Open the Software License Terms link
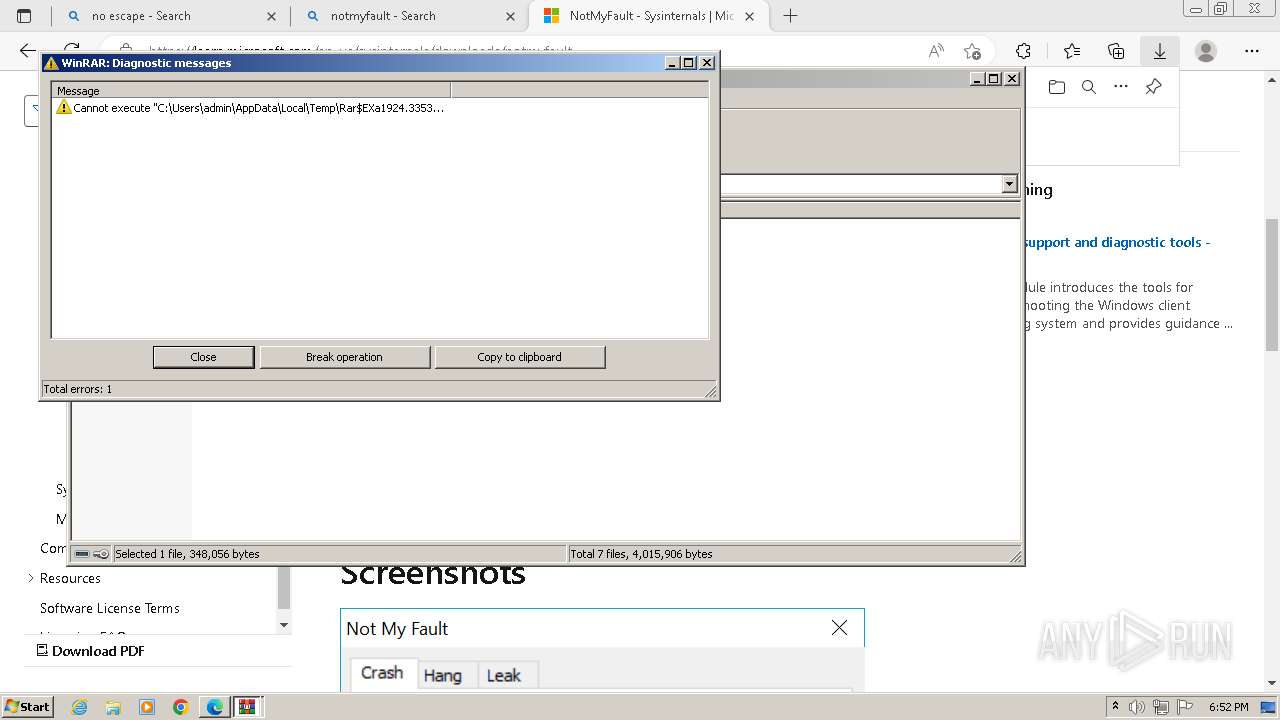1280x720 pixels. tap(110, 608)
